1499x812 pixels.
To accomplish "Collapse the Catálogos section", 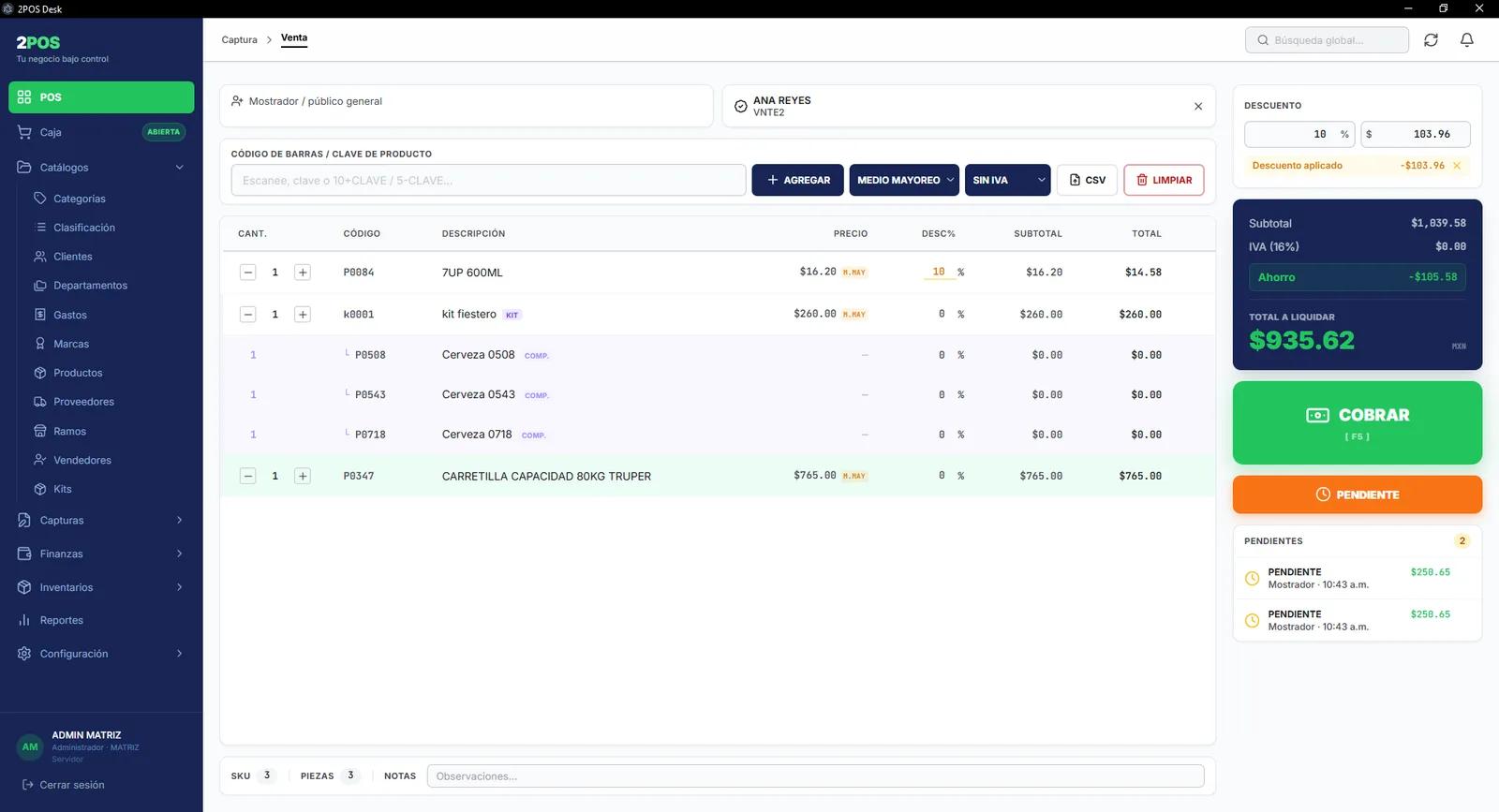I will coord(101,168).
